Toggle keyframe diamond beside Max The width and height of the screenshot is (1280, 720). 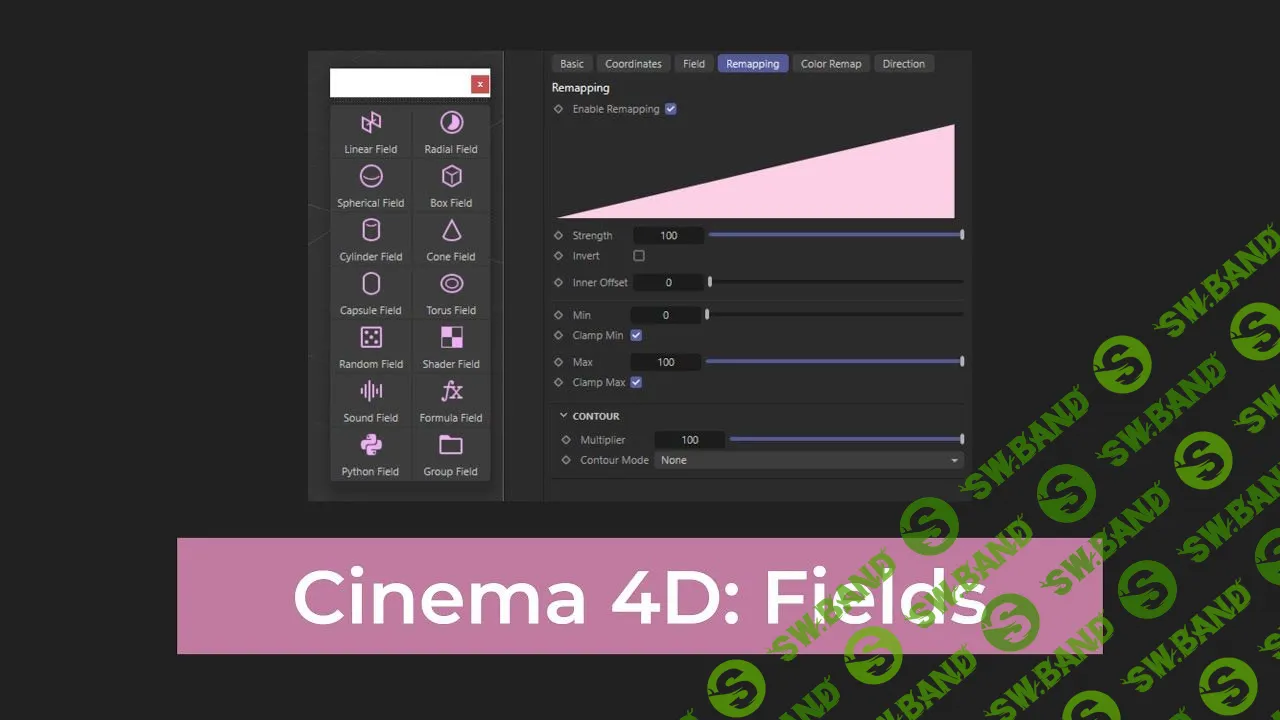point(558,362)
